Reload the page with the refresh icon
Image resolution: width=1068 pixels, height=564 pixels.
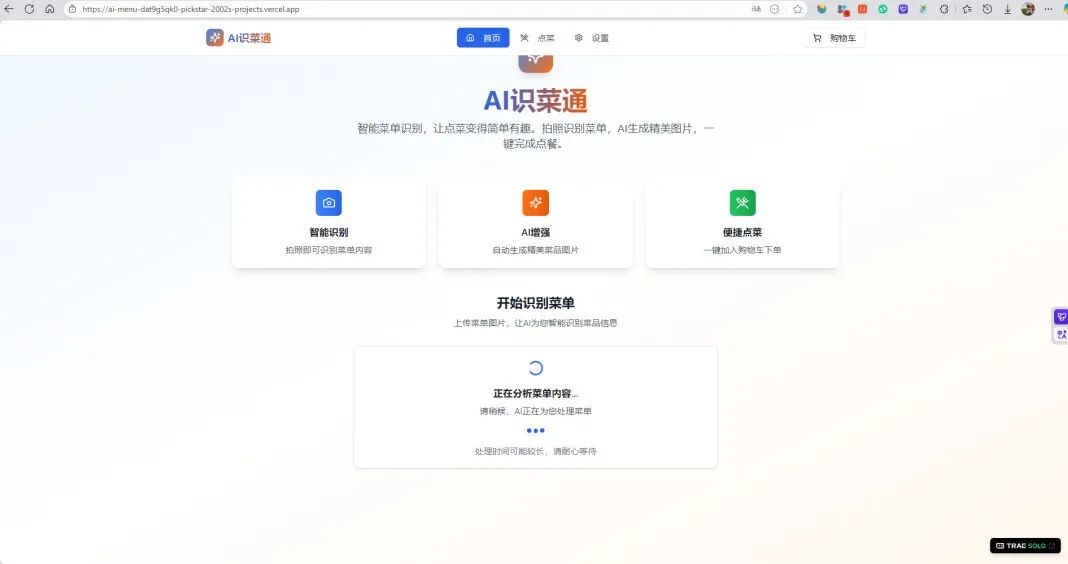click(x=29, y=9)
